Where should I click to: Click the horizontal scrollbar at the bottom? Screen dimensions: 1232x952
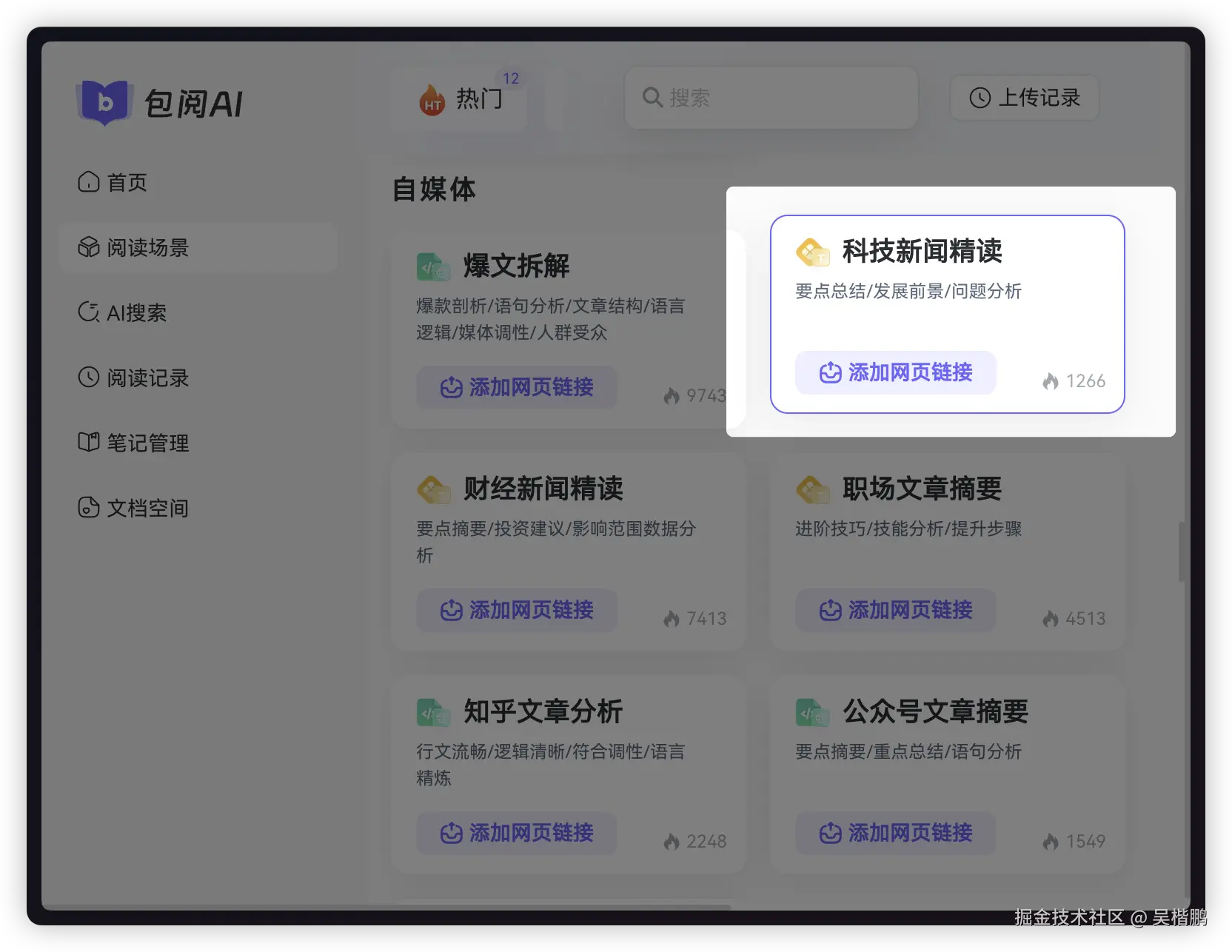coord(386,907)
